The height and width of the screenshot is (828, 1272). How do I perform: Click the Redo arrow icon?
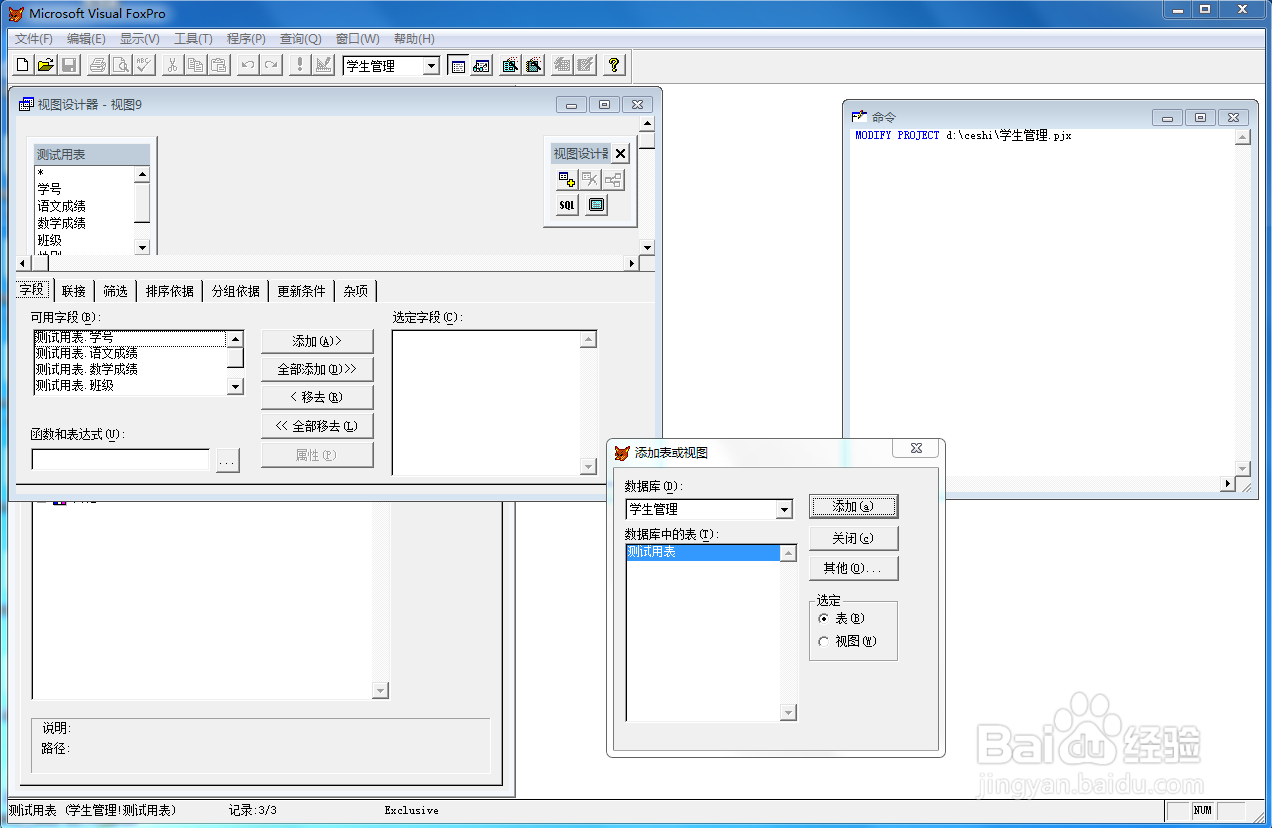(x=270, y=65)
